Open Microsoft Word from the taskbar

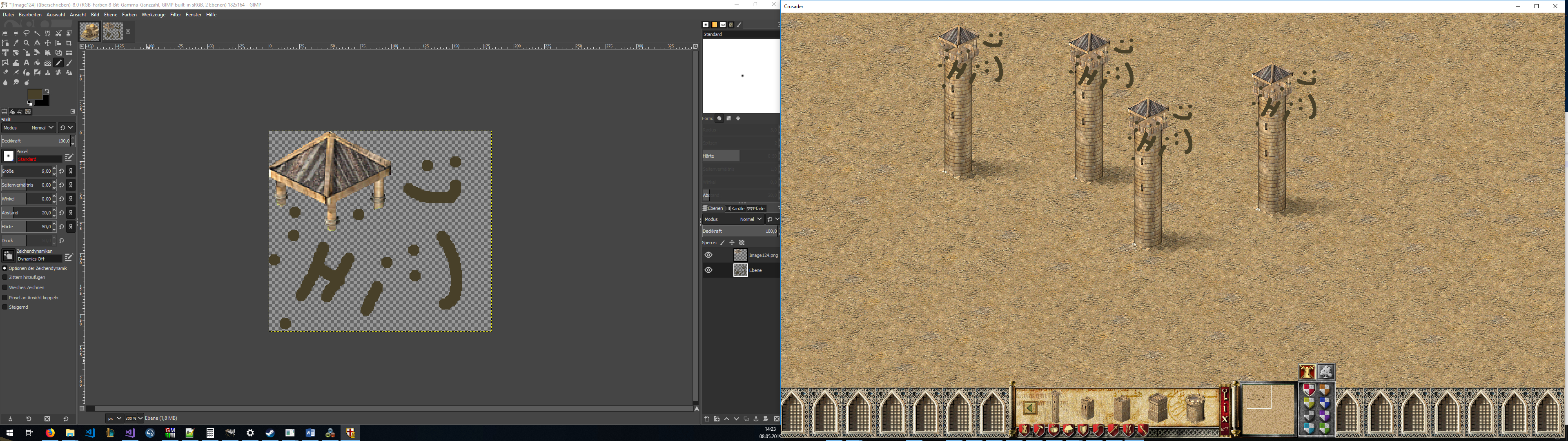point(310,433)
